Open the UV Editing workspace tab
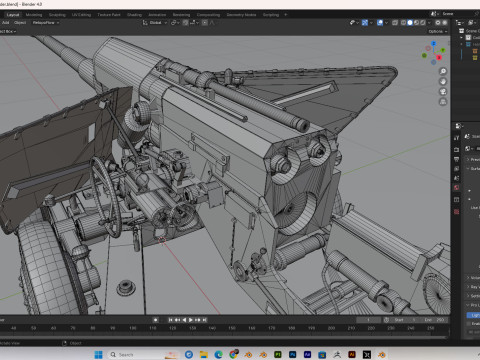This screenshot has height=360, width=480. [81, 15]
